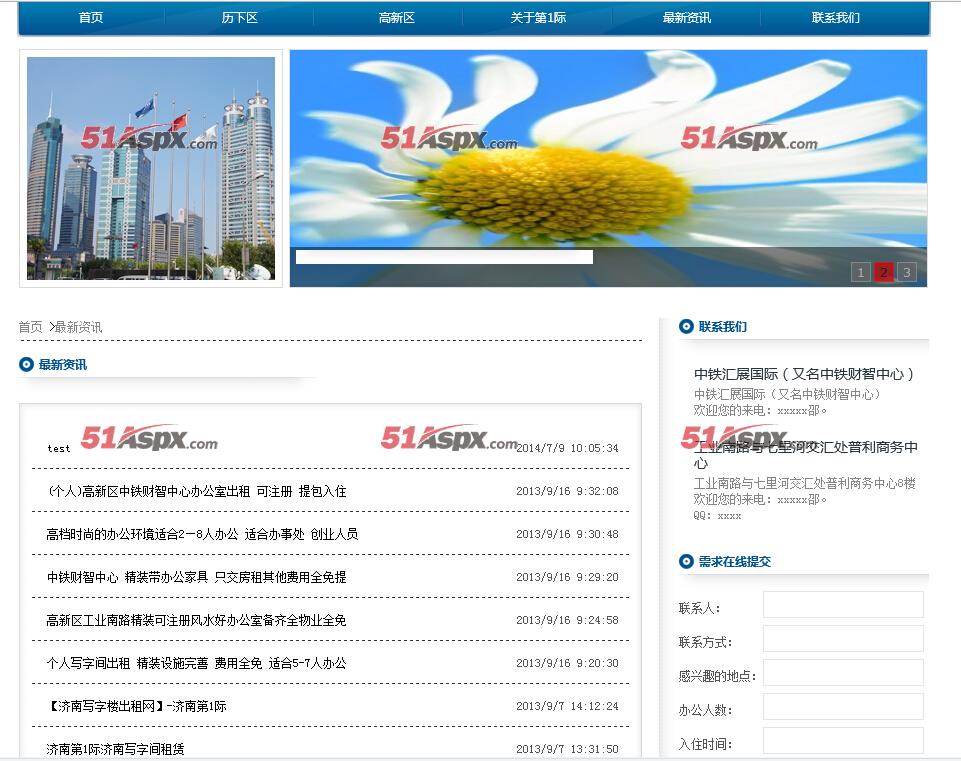Focus the 入住时间 input field
Image resolution: width=961 pixels, height=761 pixels.
(843, 741)
